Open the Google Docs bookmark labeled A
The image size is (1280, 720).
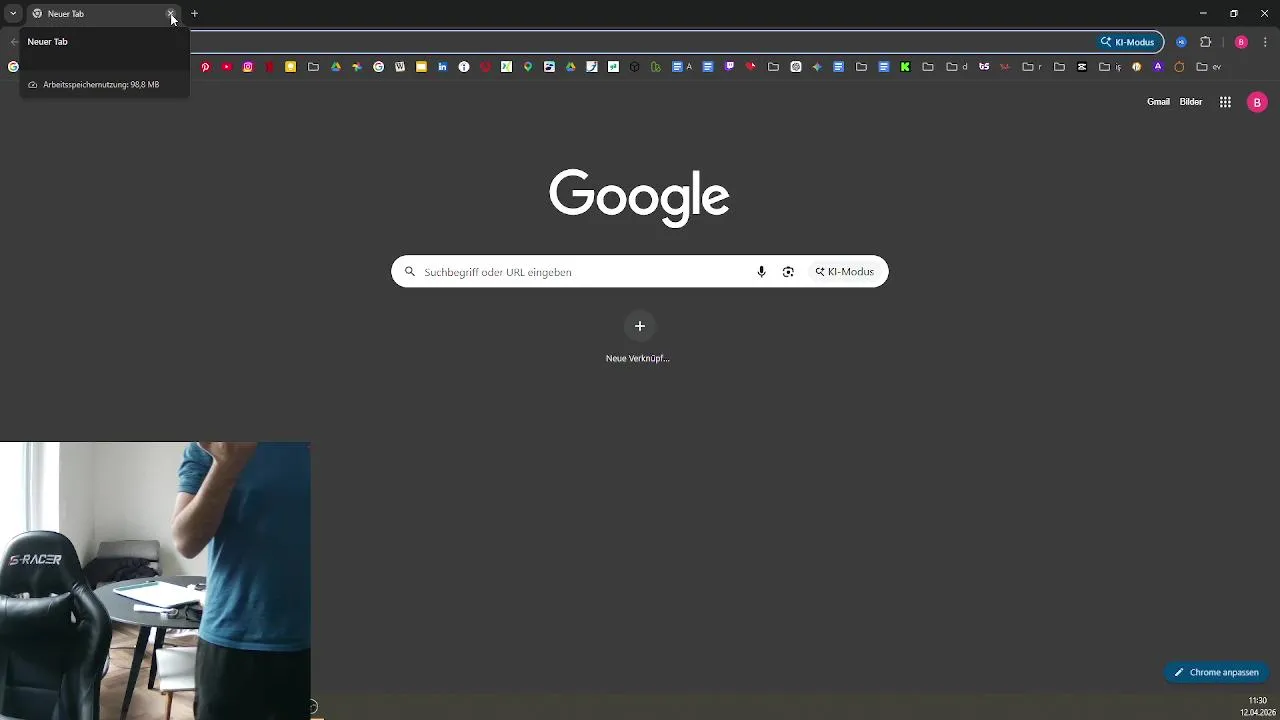point(682,67)
